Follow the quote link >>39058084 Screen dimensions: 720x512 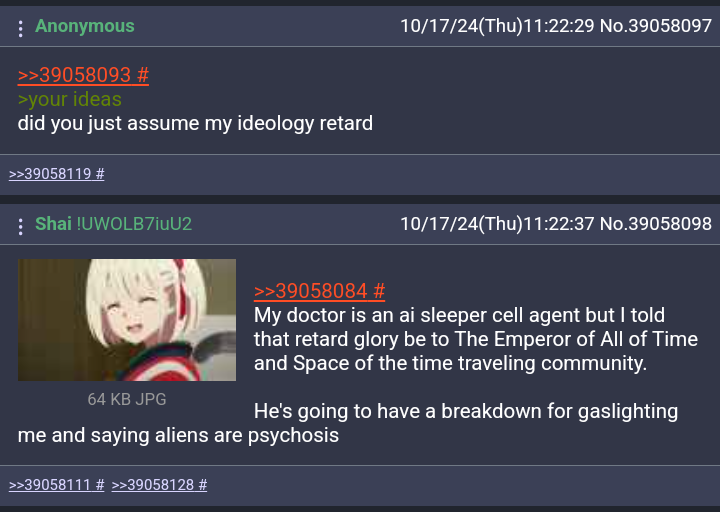coord(319,291)
